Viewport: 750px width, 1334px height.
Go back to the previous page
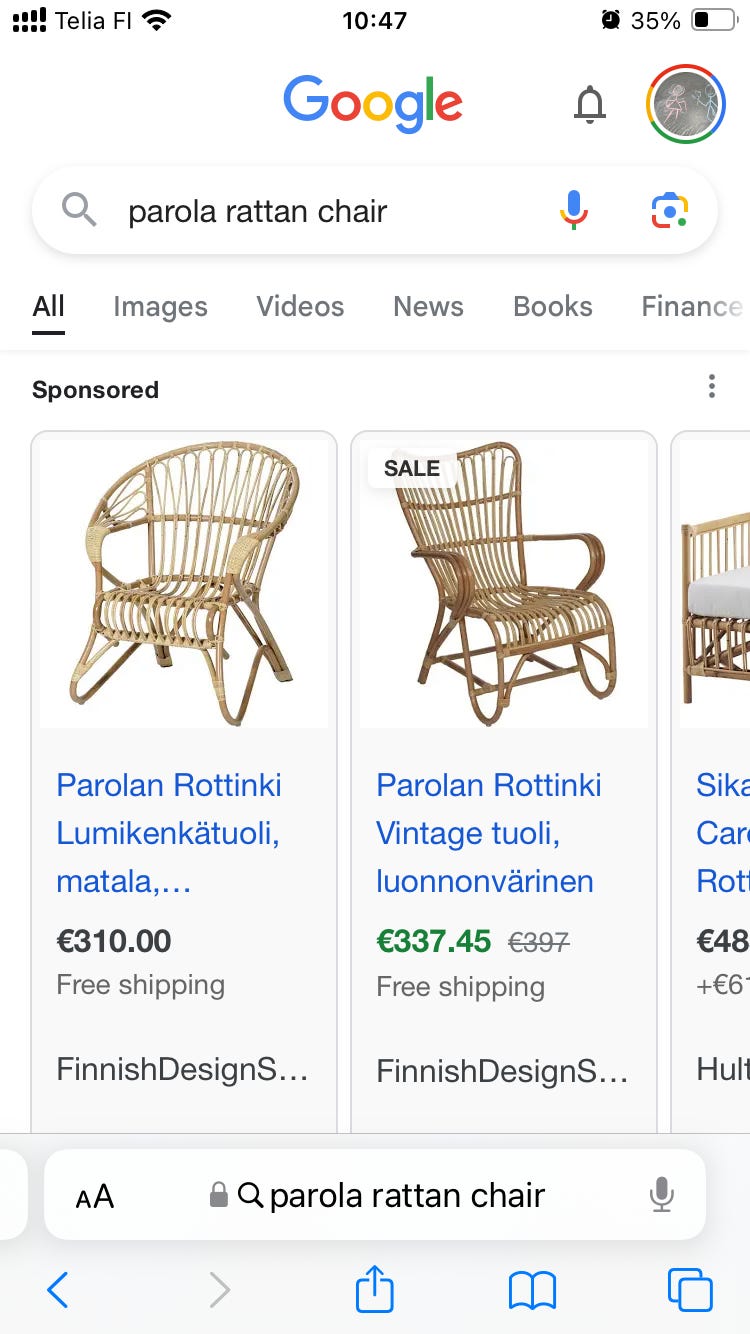[x=58, y=1289]
